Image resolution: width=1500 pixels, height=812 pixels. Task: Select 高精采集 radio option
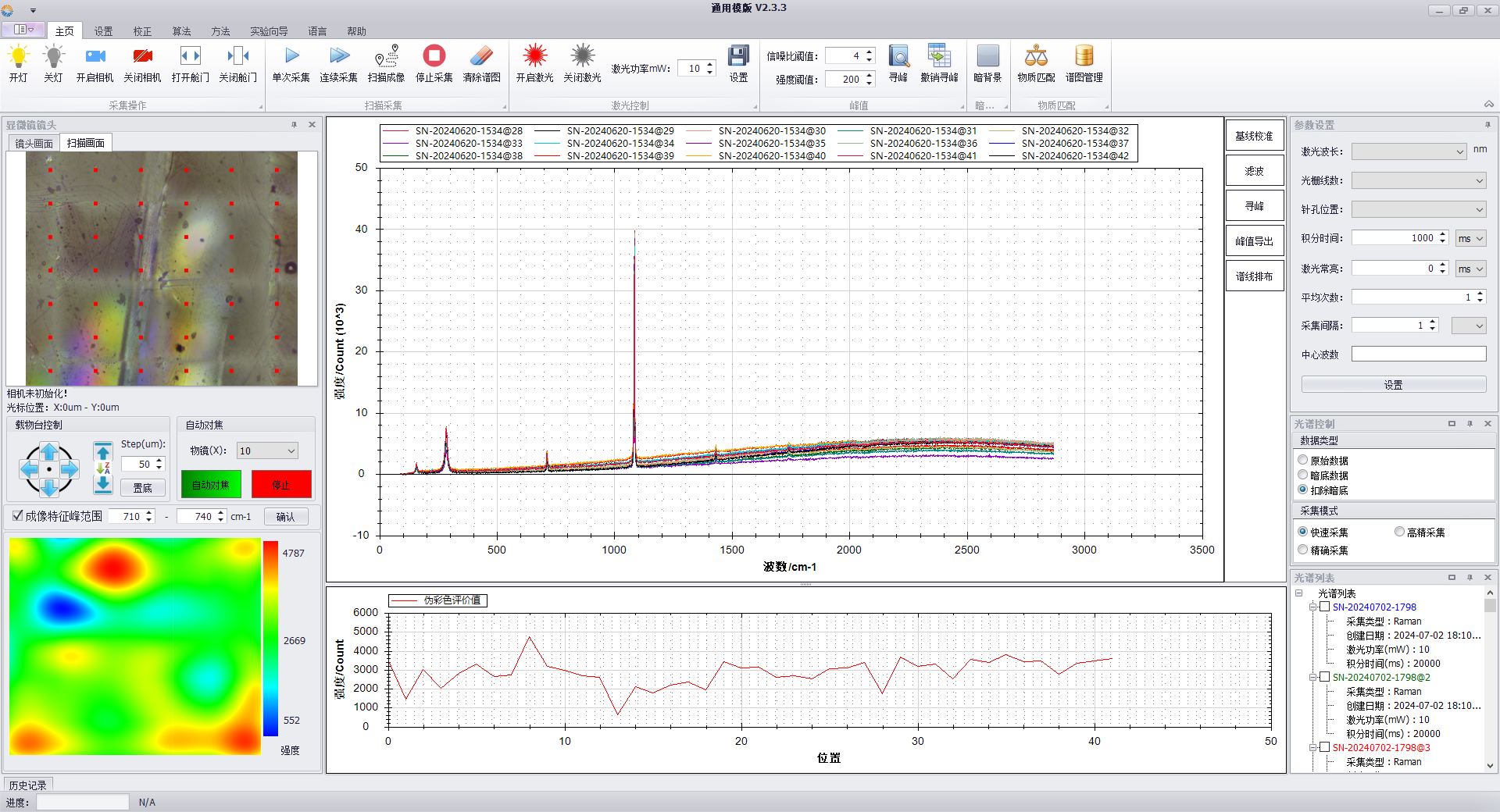point(1399,532)
